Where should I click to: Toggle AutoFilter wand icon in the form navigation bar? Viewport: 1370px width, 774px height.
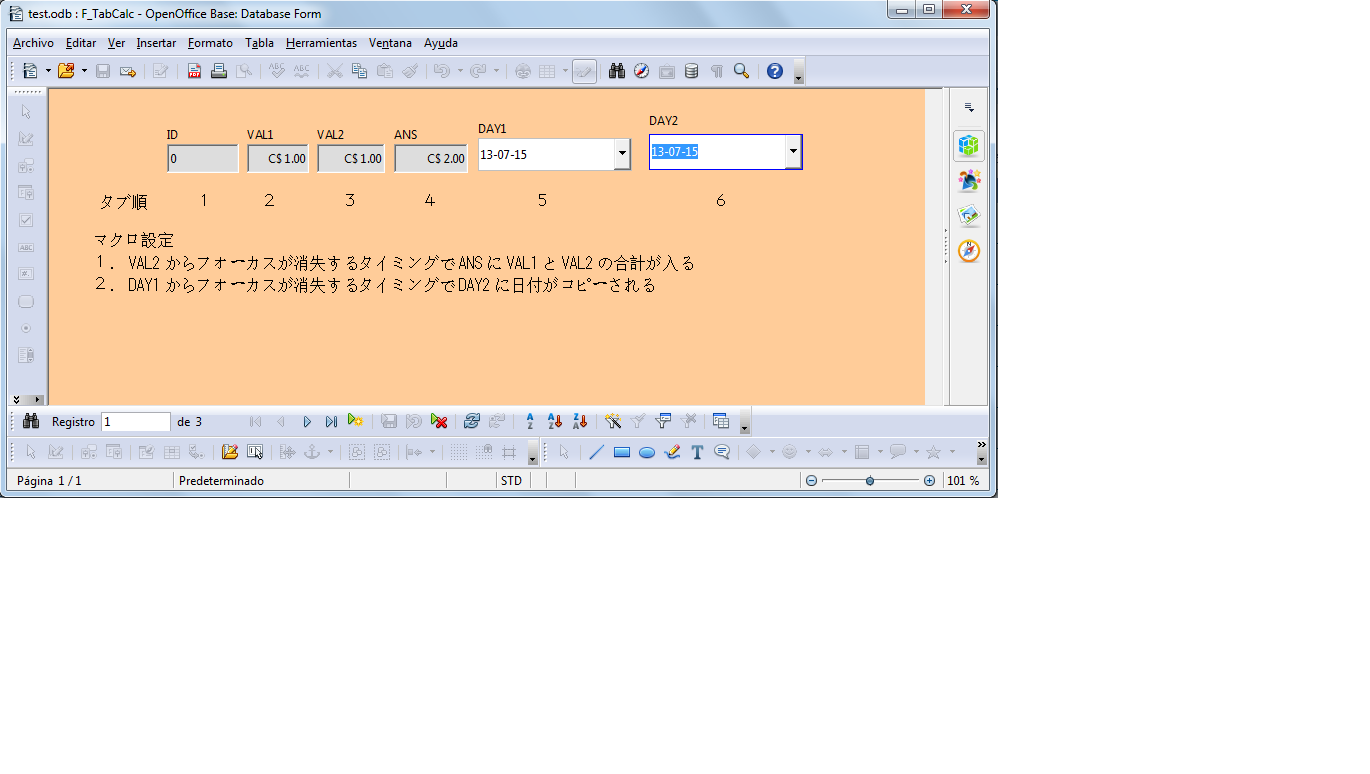(x=614, y=422)
